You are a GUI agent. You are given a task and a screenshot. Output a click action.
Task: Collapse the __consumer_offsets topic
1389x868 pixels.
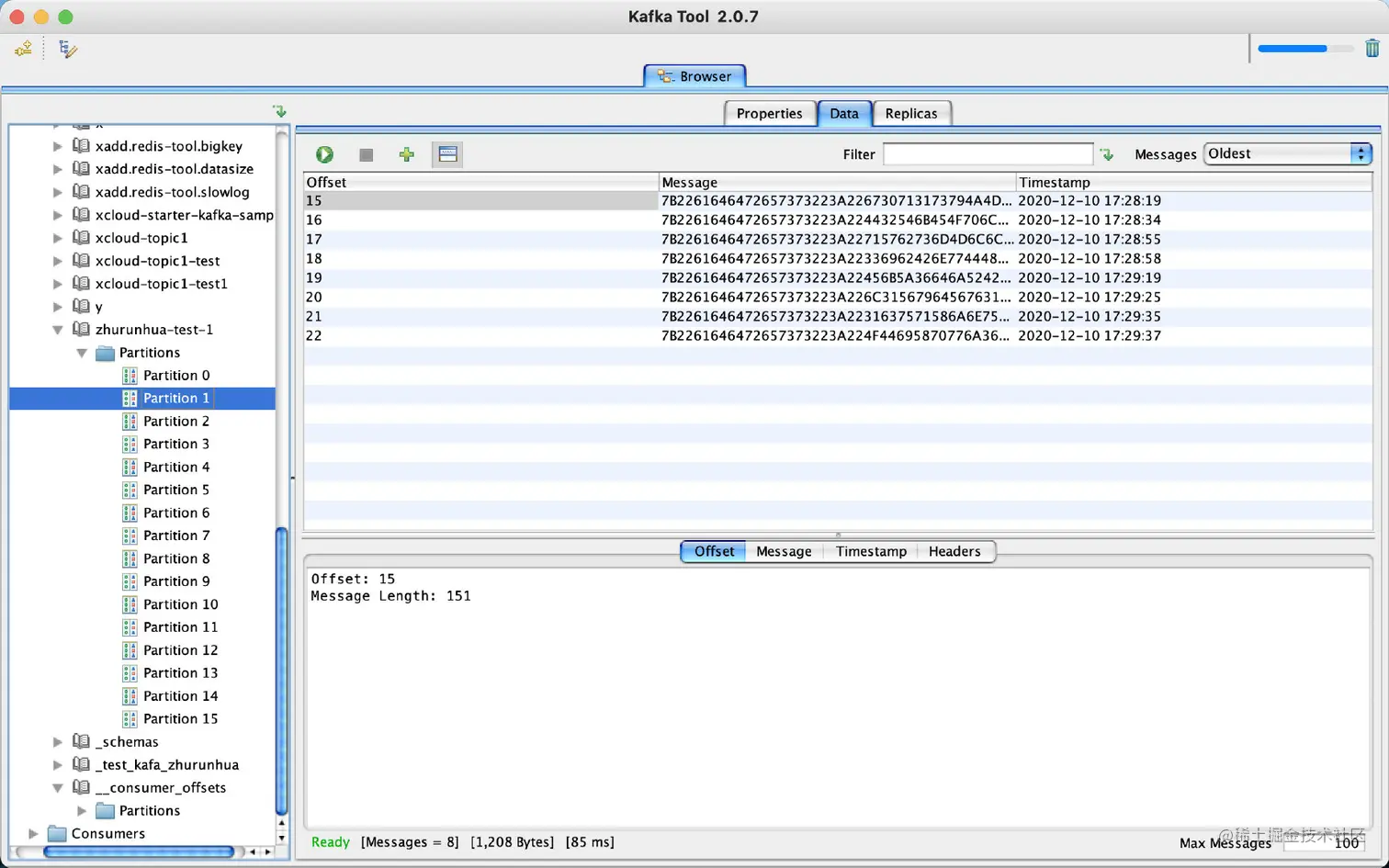[57, 788]
